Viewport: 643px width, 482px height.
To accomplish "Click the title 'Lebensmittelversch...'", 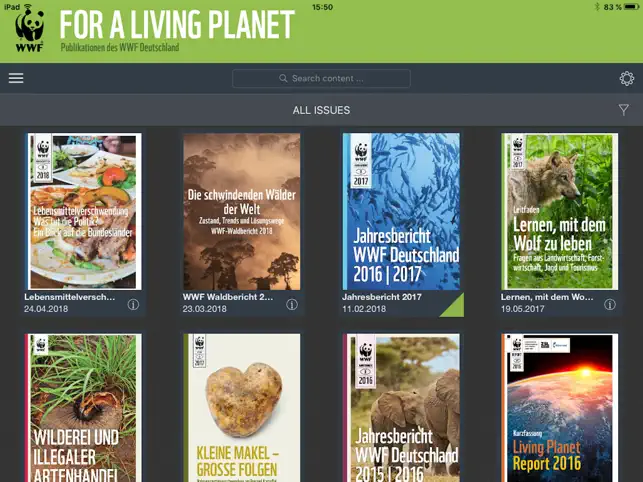I will tap(69, 297).
